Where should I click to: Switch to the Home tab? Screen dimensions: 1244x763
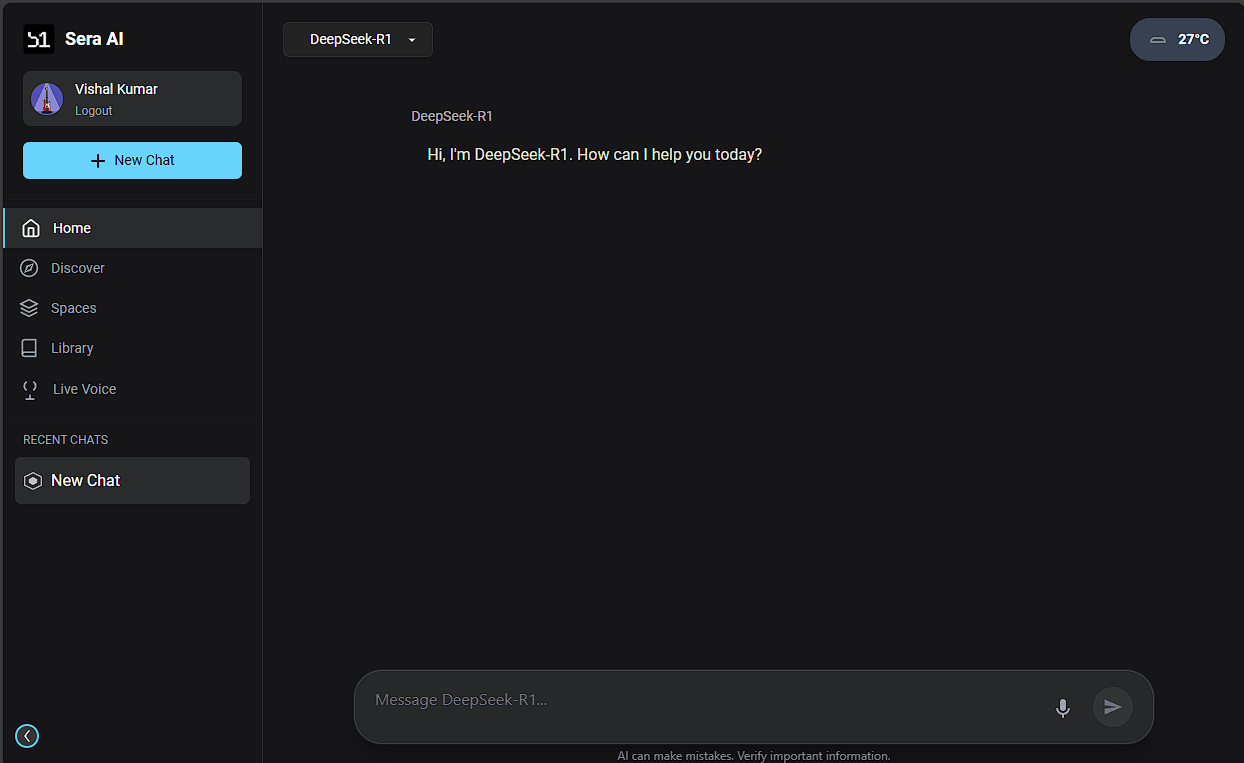(71, 228)
